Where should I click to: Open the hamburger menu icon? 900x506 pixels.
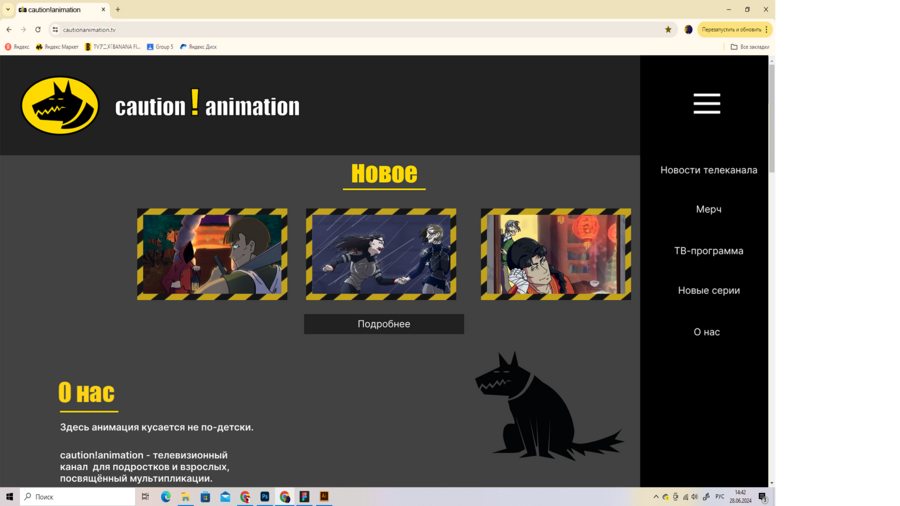pyautogui.click(x=706, y=104)
